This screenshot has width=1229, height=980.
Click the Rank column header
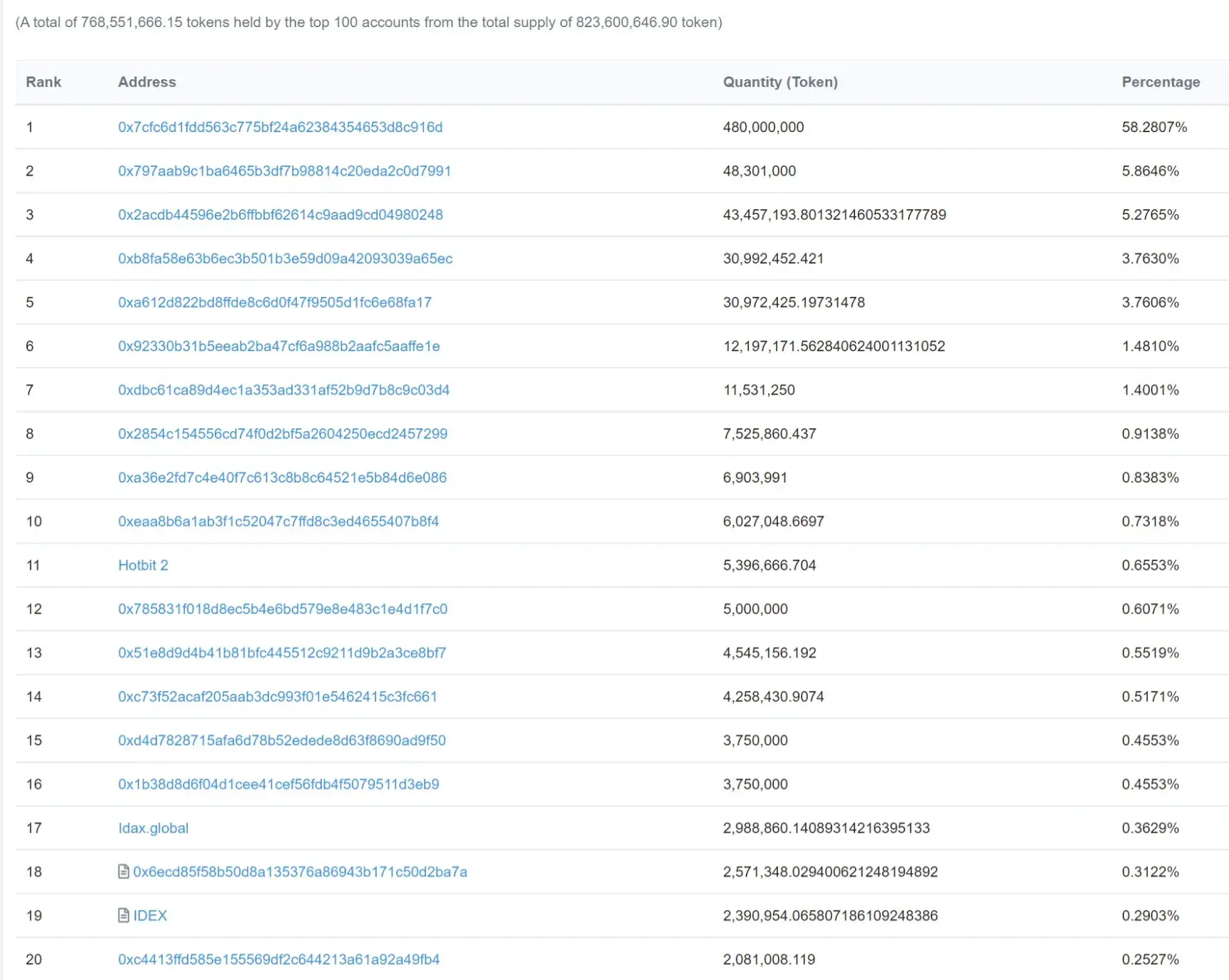coord(44,82)
